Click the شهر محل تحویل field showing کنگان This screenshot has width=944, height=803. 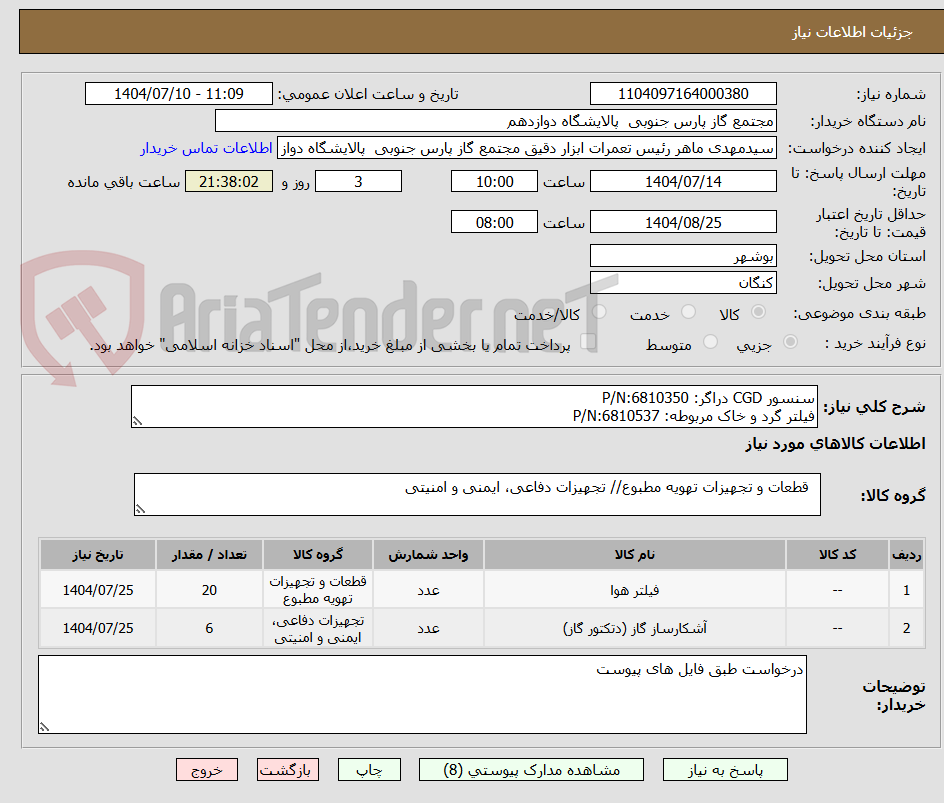click(x=683, y=282)
